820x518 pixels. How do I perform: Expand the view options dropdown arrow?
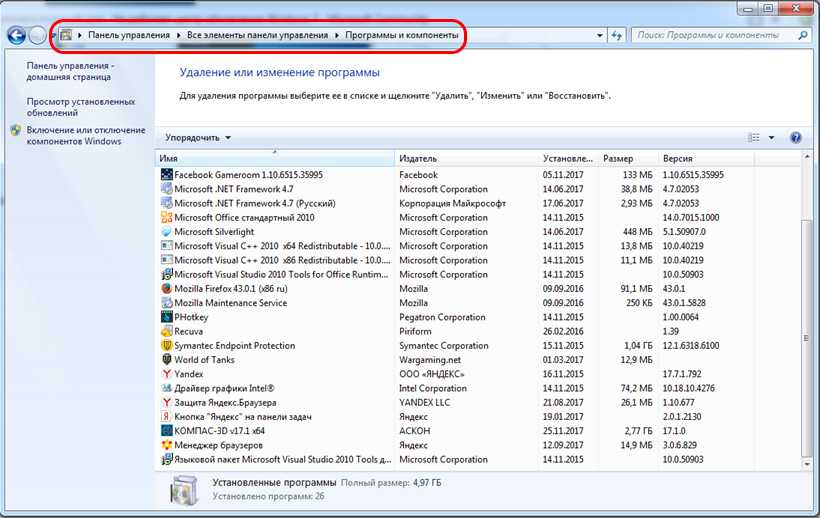pos(771,137)
